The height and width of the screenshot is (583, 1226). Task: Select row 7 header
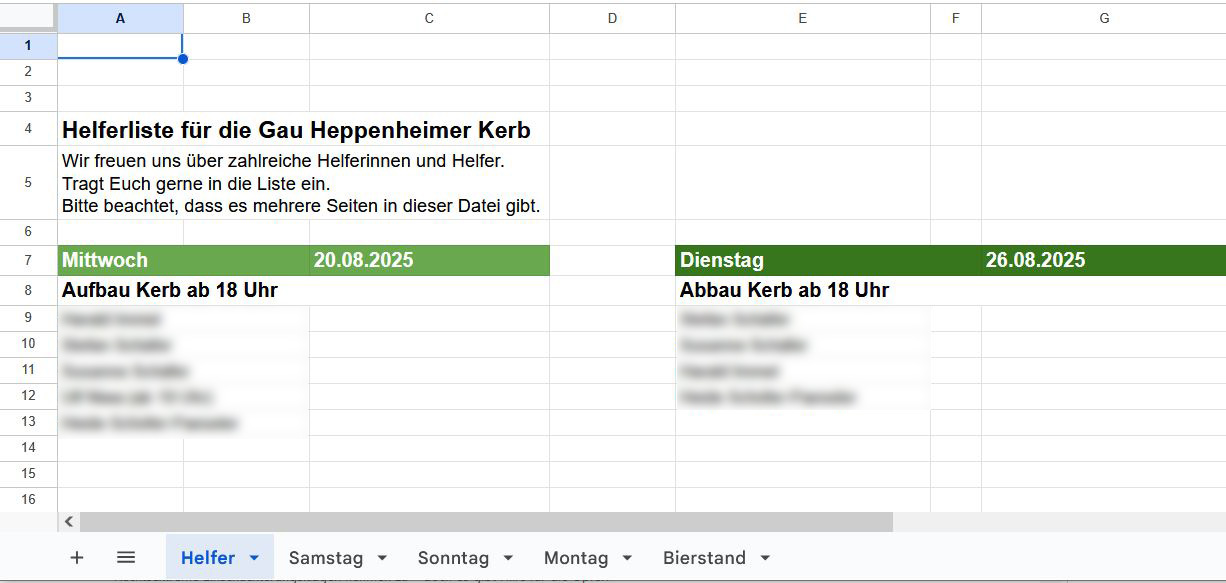28,260
